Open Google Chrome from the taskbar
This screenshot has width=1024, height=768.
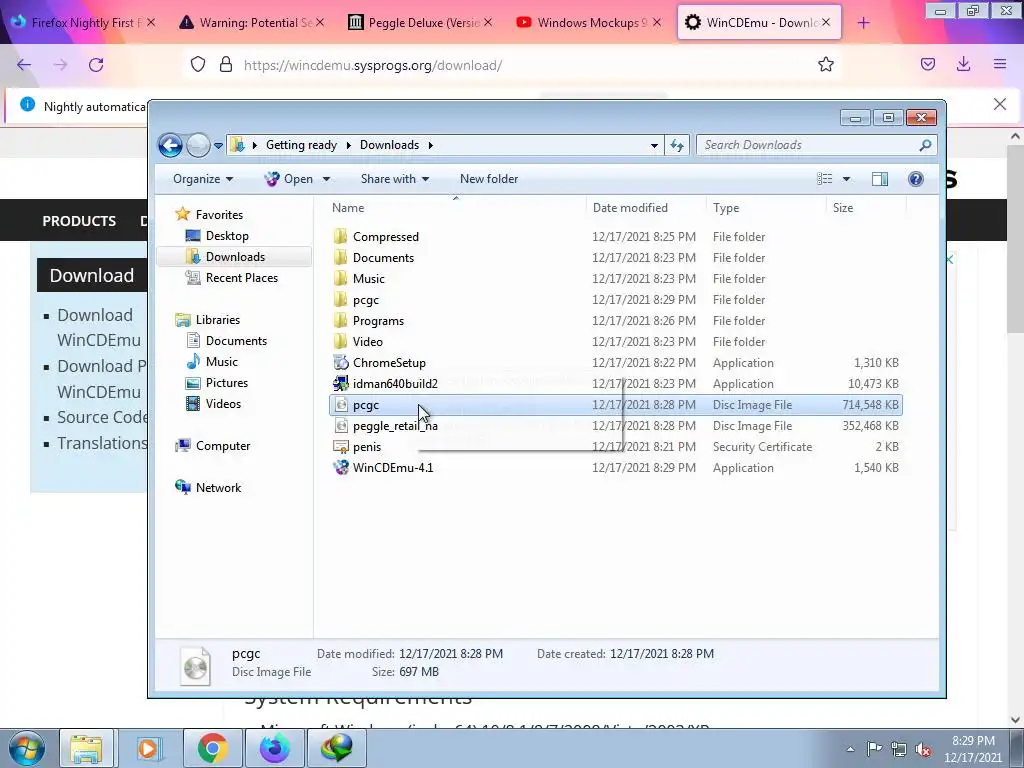pyautogui.click(x=213, y=748)
